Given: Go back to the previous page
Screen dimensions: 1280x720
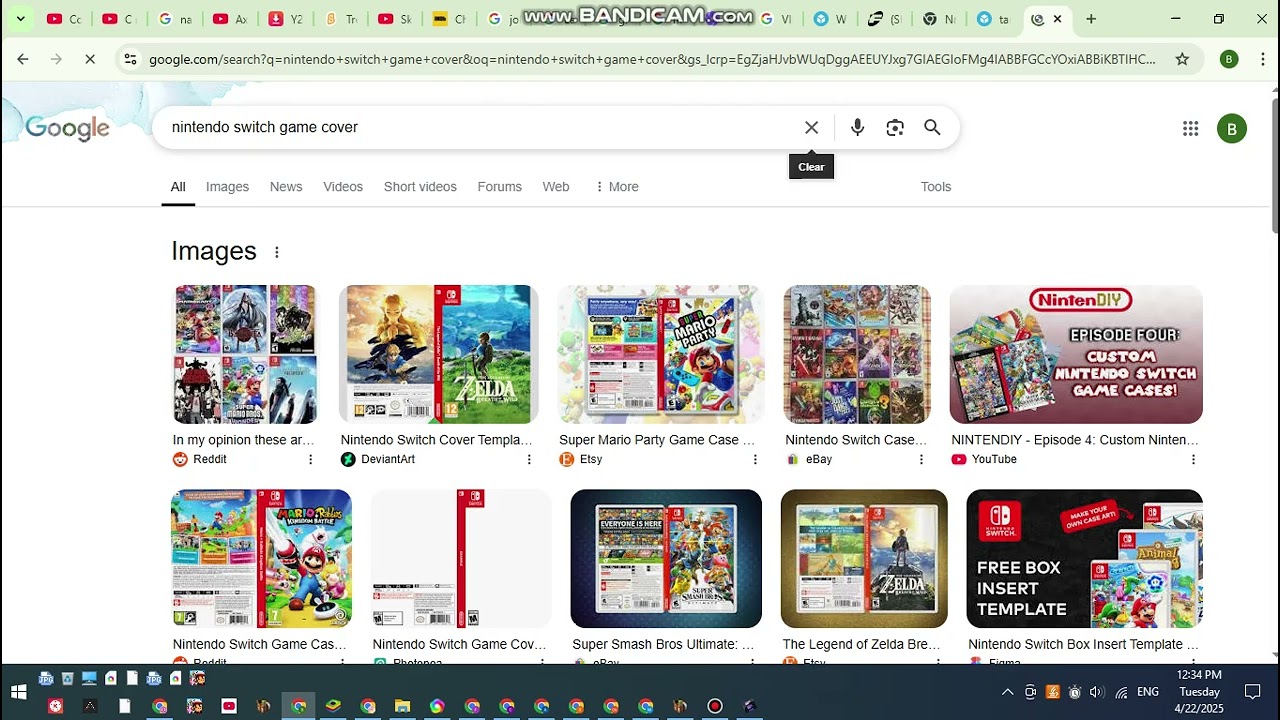Looking at the screenshot, I should click(x=22, y=59).
